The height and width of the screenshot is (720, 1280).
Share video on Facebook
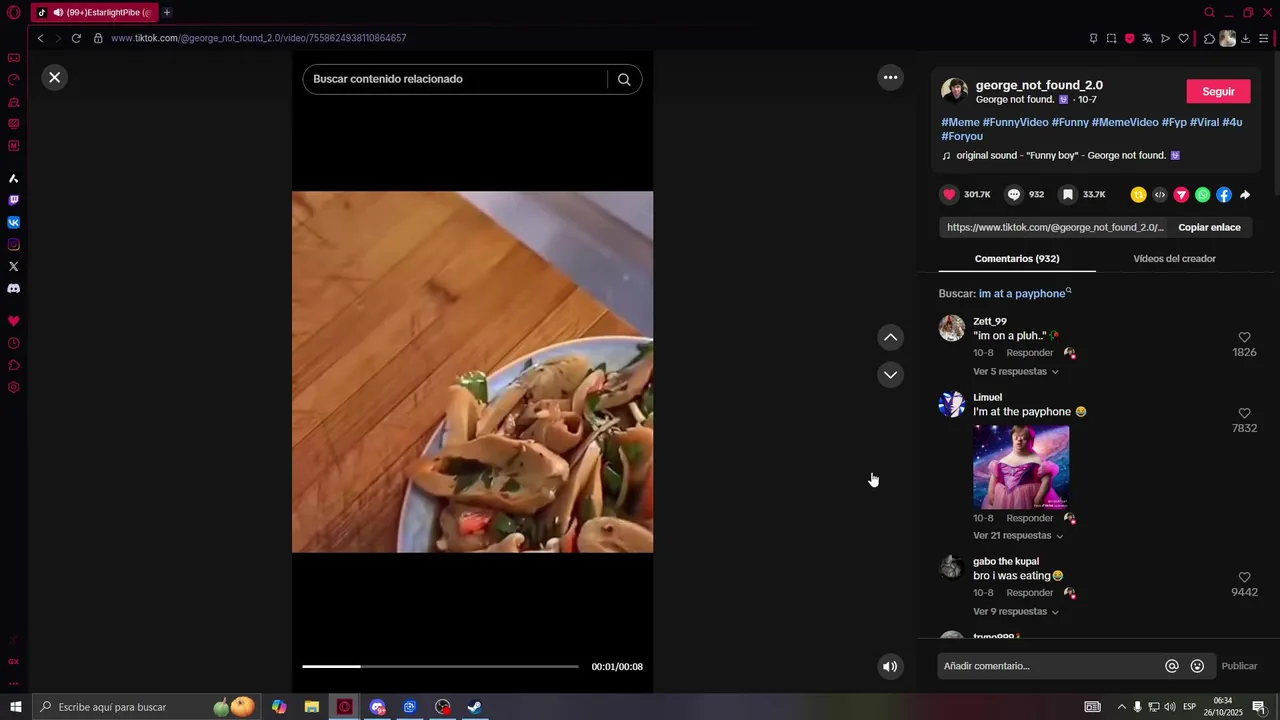coord(1224,195)
